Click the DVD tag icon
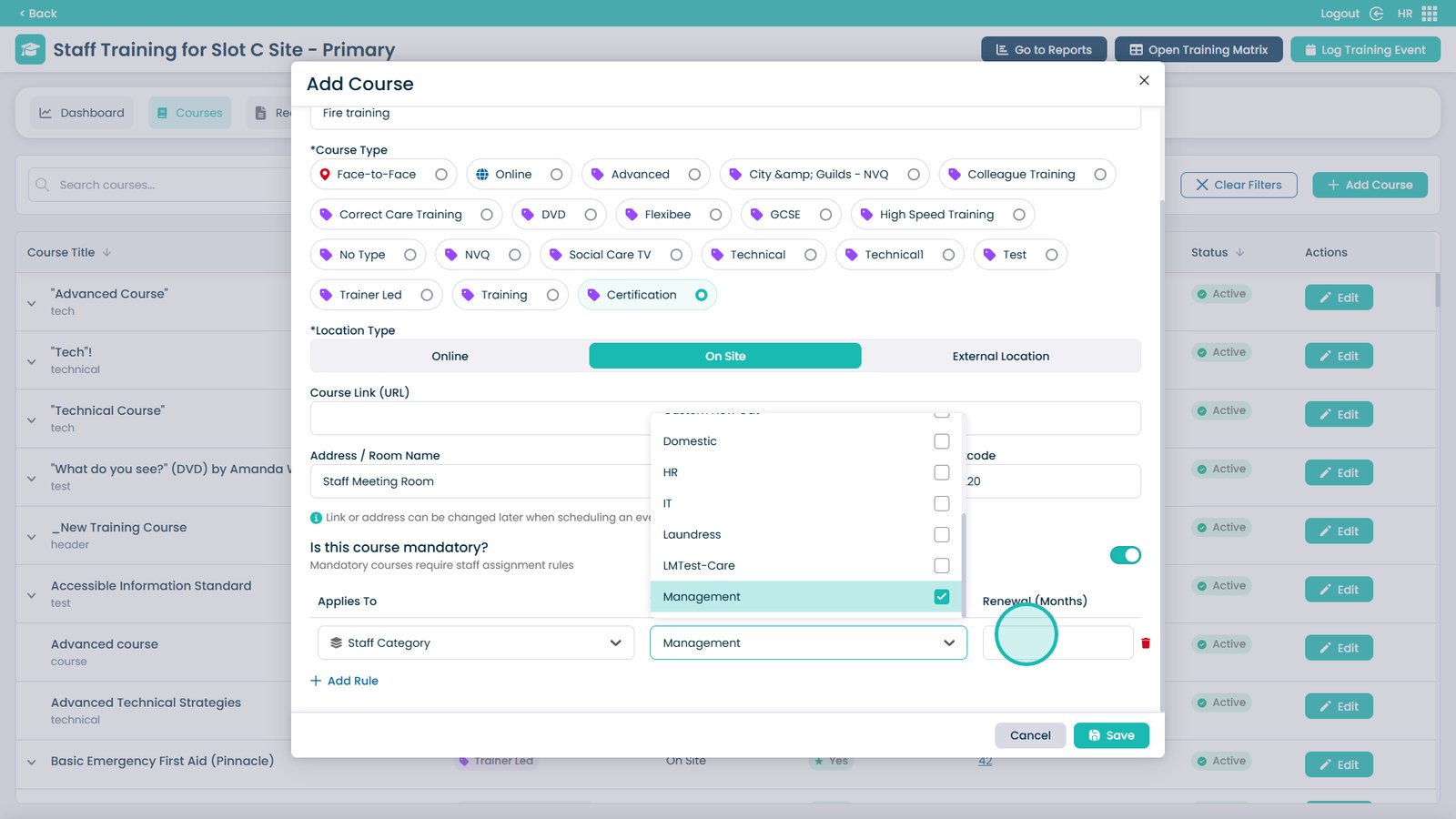Screen dimensions: 1456x819 528,215
